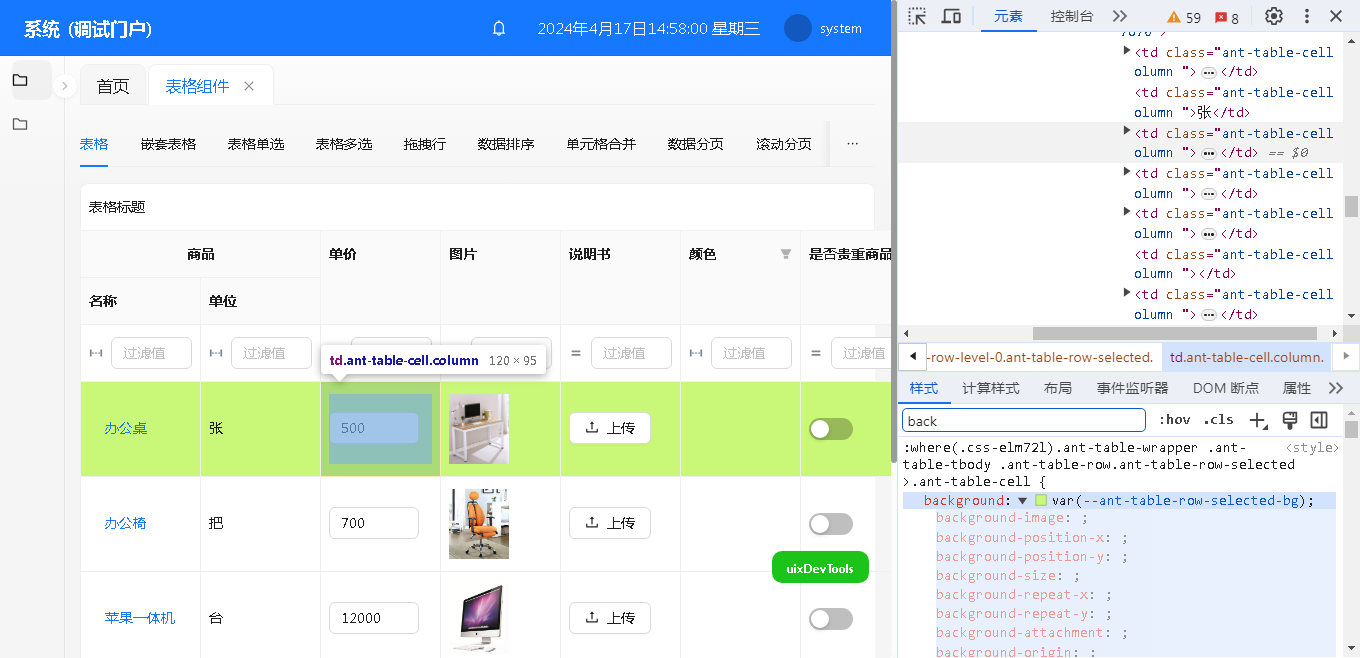
Task: Click the price input showing 700
Action: tap(374, 523)
